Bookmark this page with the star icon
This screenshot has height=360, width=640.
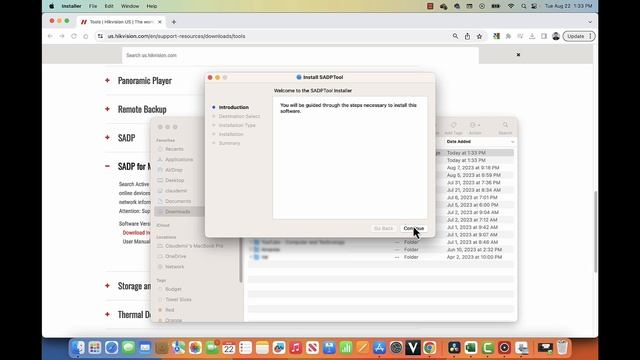click(480, 36)
